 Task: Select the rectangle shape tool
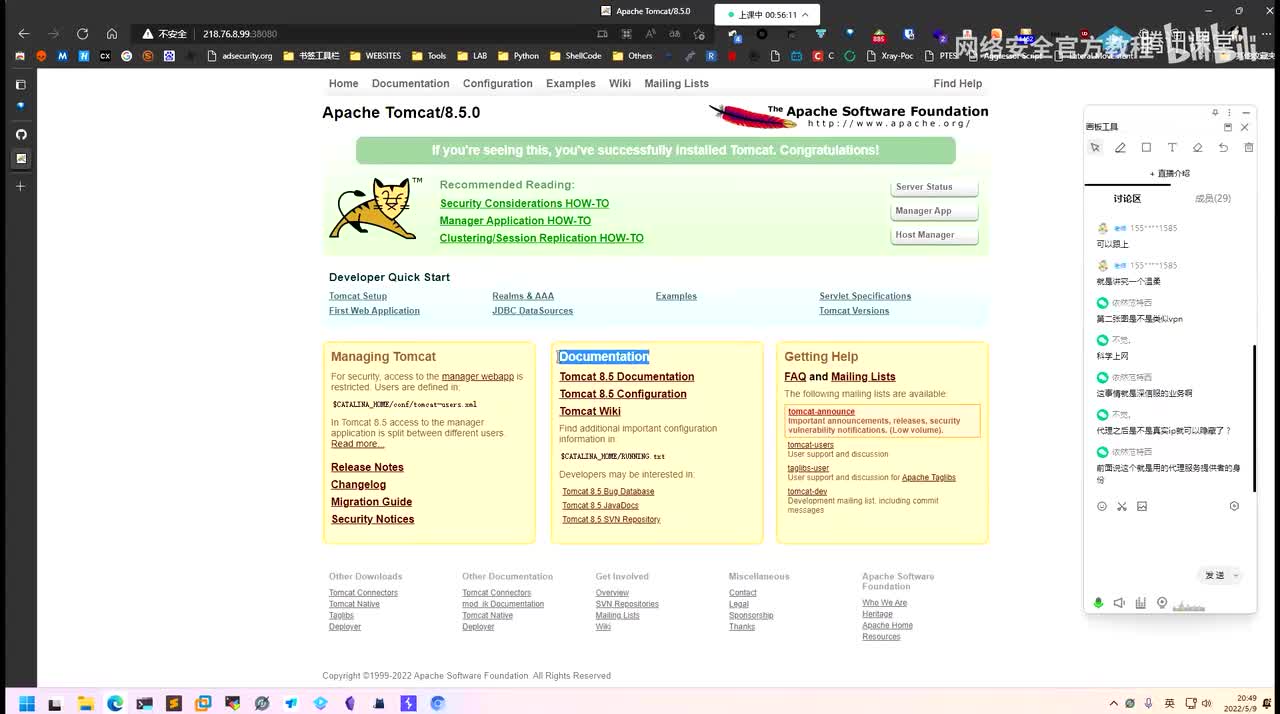tap(1146, 147)
